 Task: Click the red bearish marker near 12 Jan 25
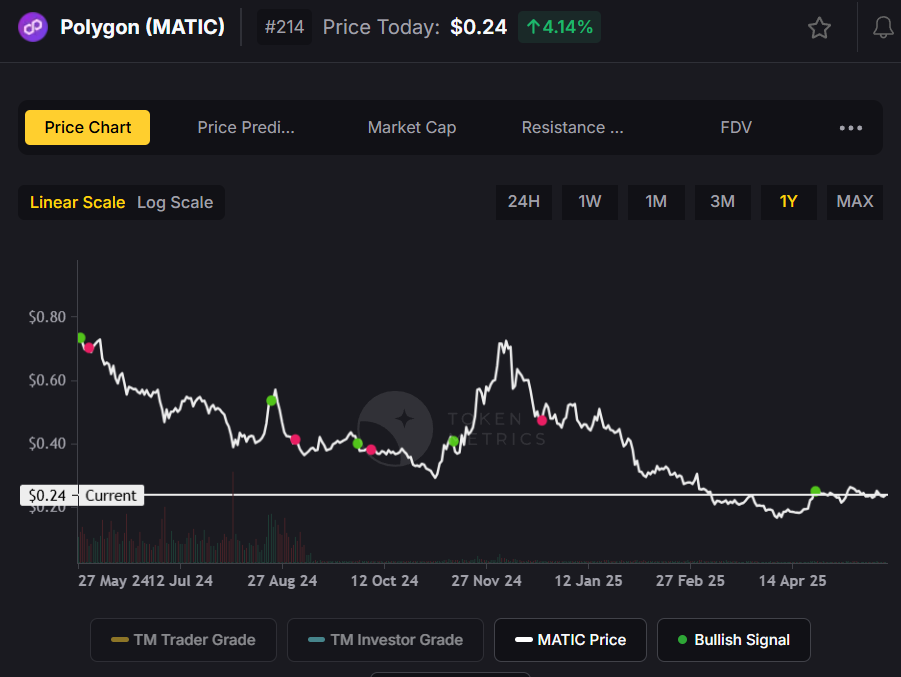pyautogui.click(x=542, y=421)
